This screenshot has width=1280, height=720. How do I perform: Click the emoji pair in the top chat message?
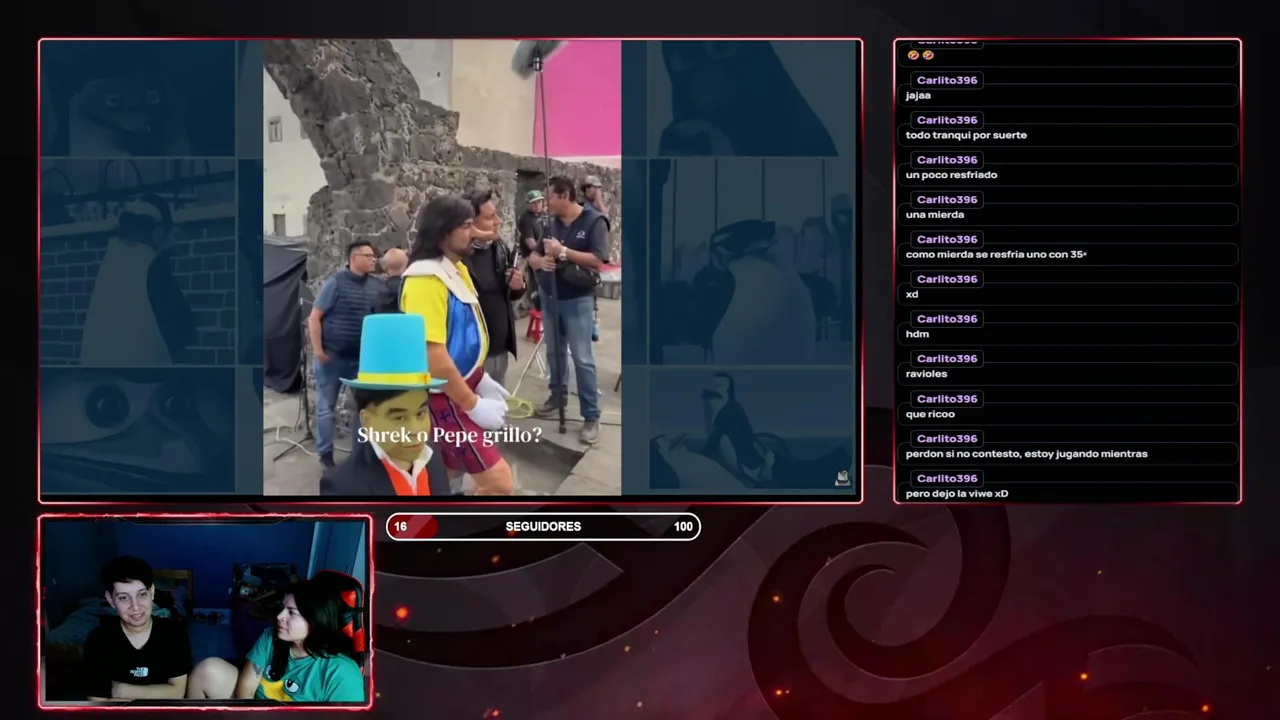click(920, 55)
